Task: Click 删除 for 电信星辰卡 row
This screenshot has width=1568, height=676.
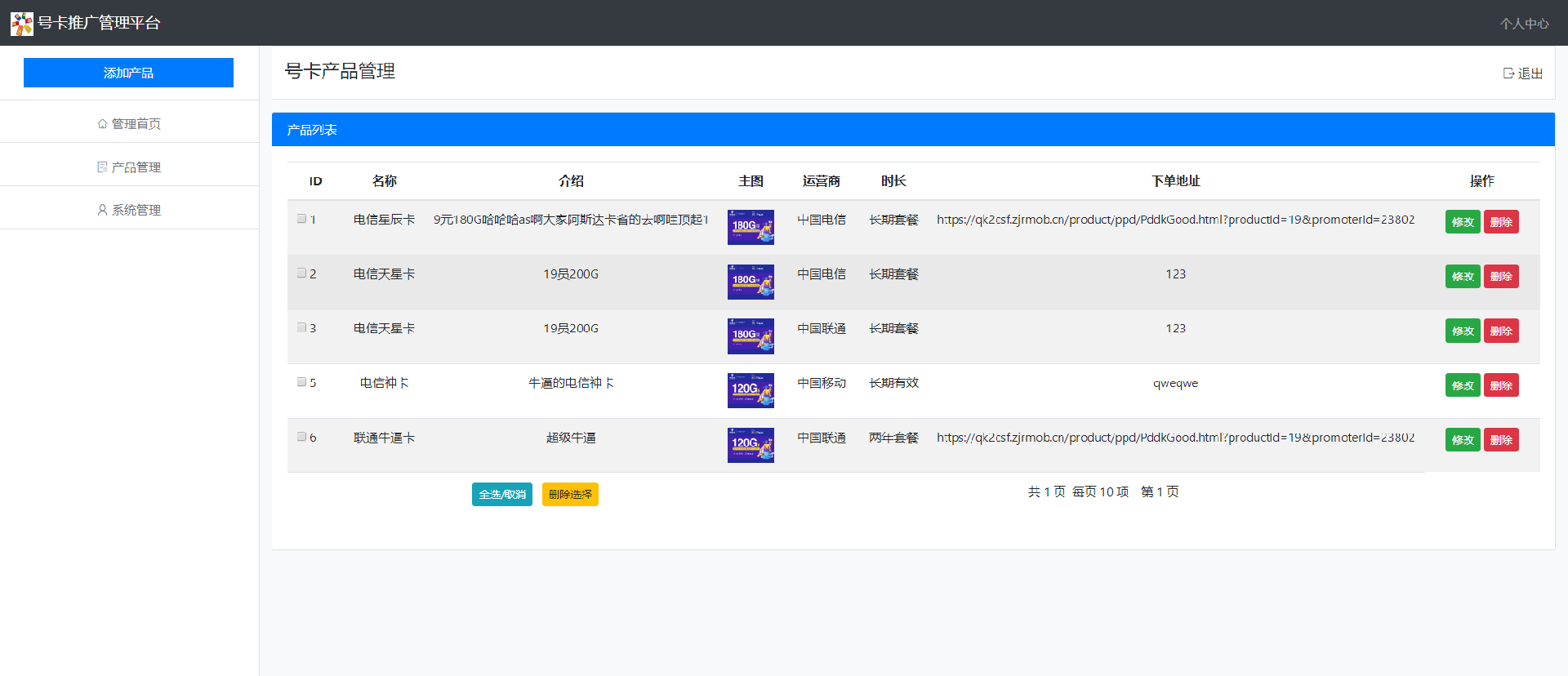Action: coord(1501,222)
